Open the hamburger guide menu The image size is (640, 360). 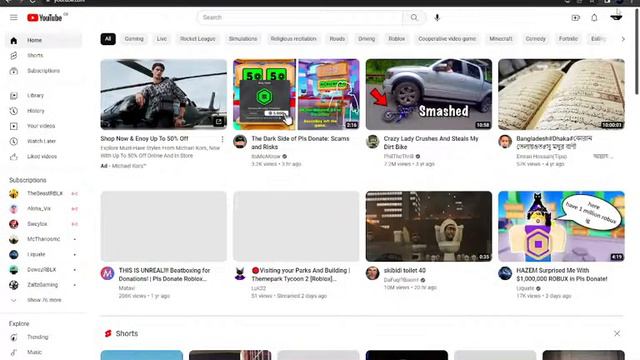13,18
